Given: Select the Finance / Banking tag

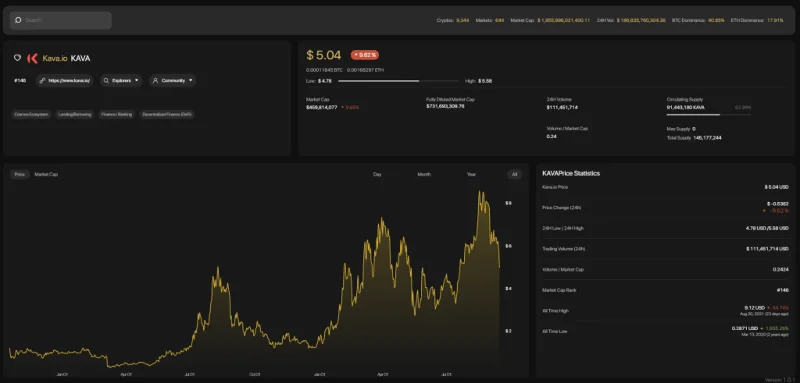Looking at the screenshot, I should coord(116,115).
